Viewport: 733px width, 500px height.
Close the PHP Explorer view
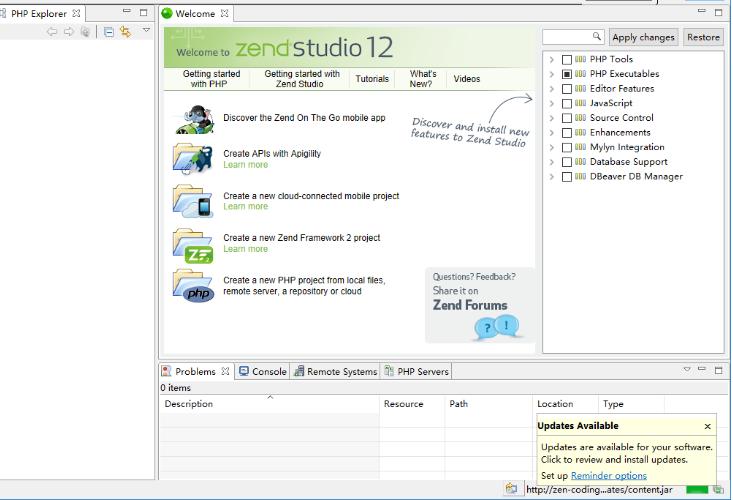[x=76, y=14]
